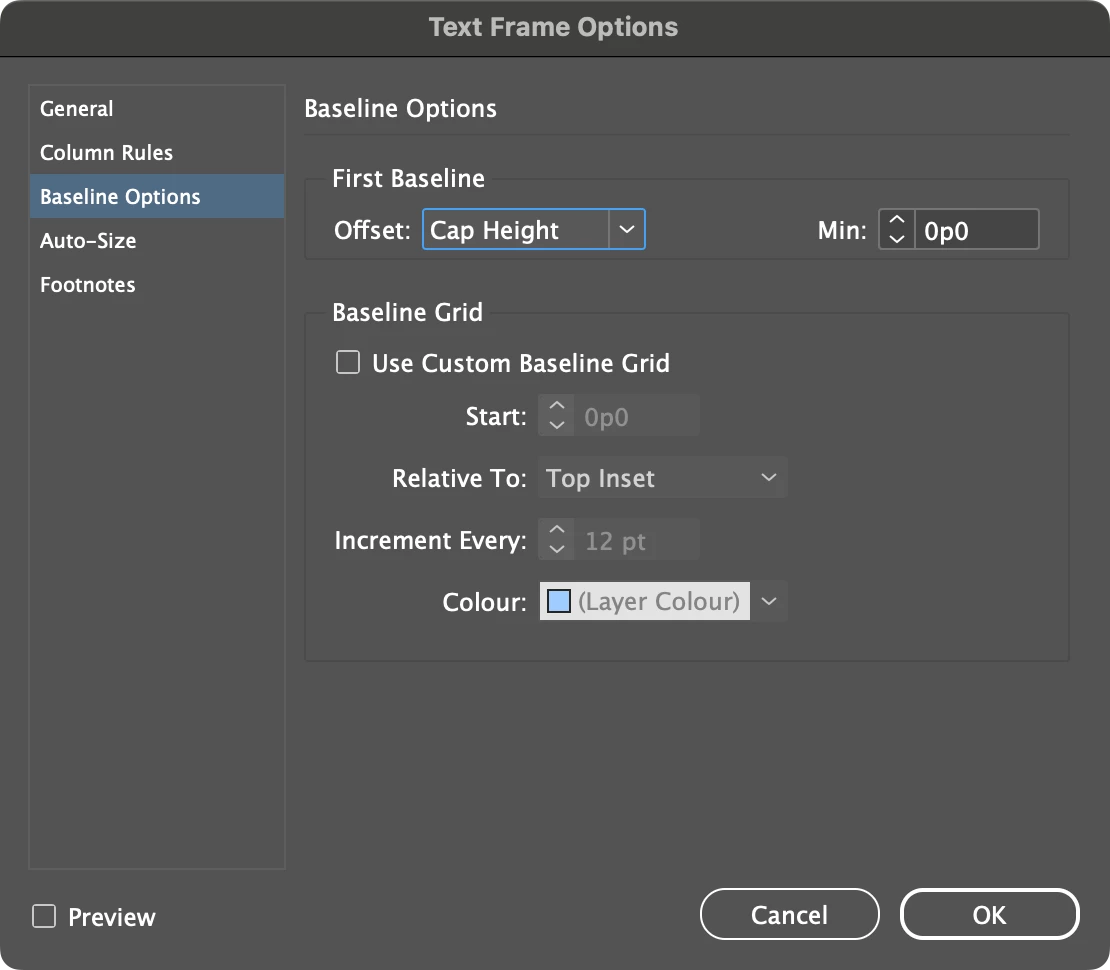Open the Relative To dropdown
Image resolution: width=1110 pixels, height=970 pixels.
coord(663,478)
